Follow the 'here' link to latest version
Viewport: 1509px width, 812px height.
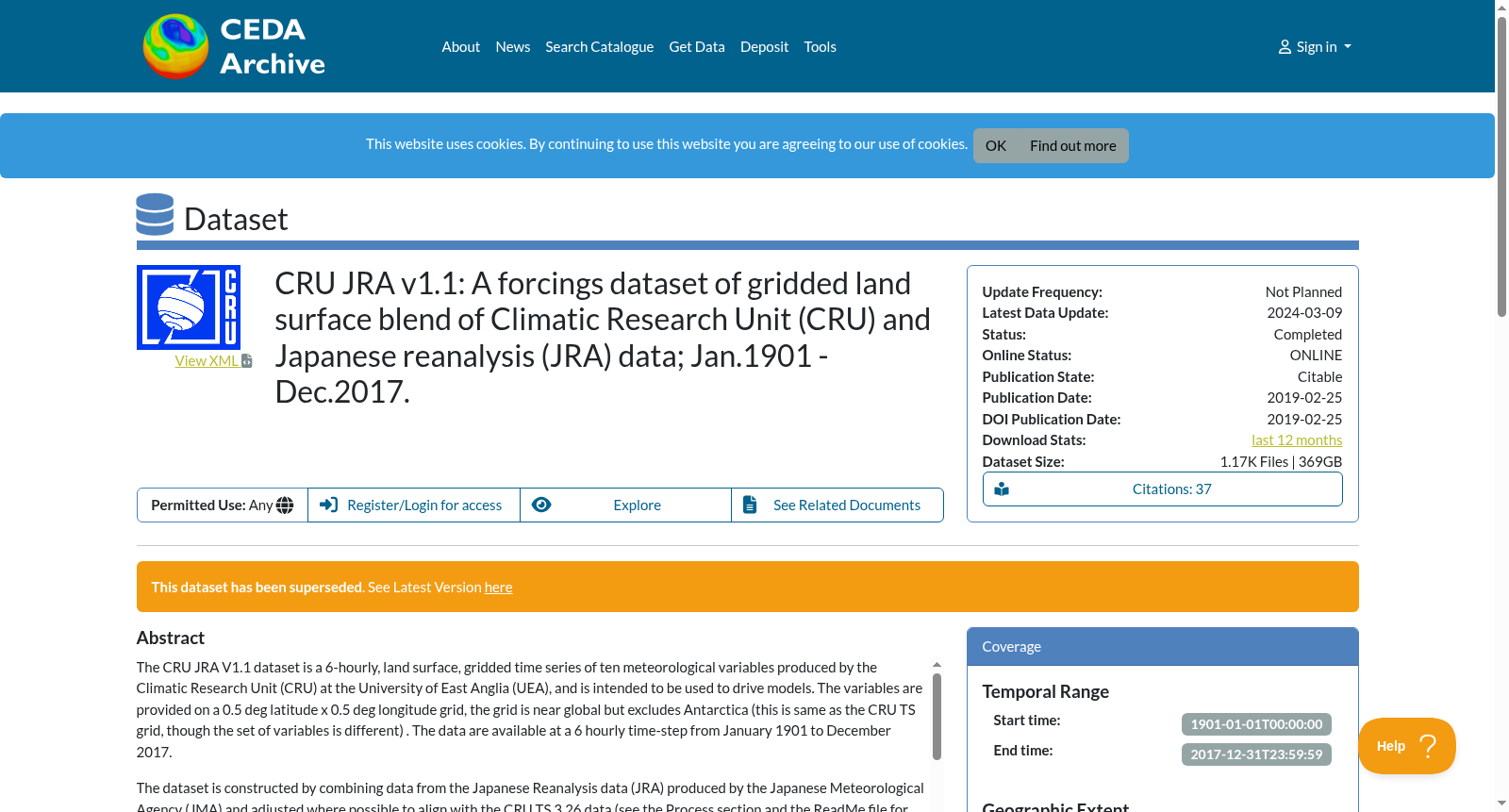pyautogui.click(x=499, y=588)
